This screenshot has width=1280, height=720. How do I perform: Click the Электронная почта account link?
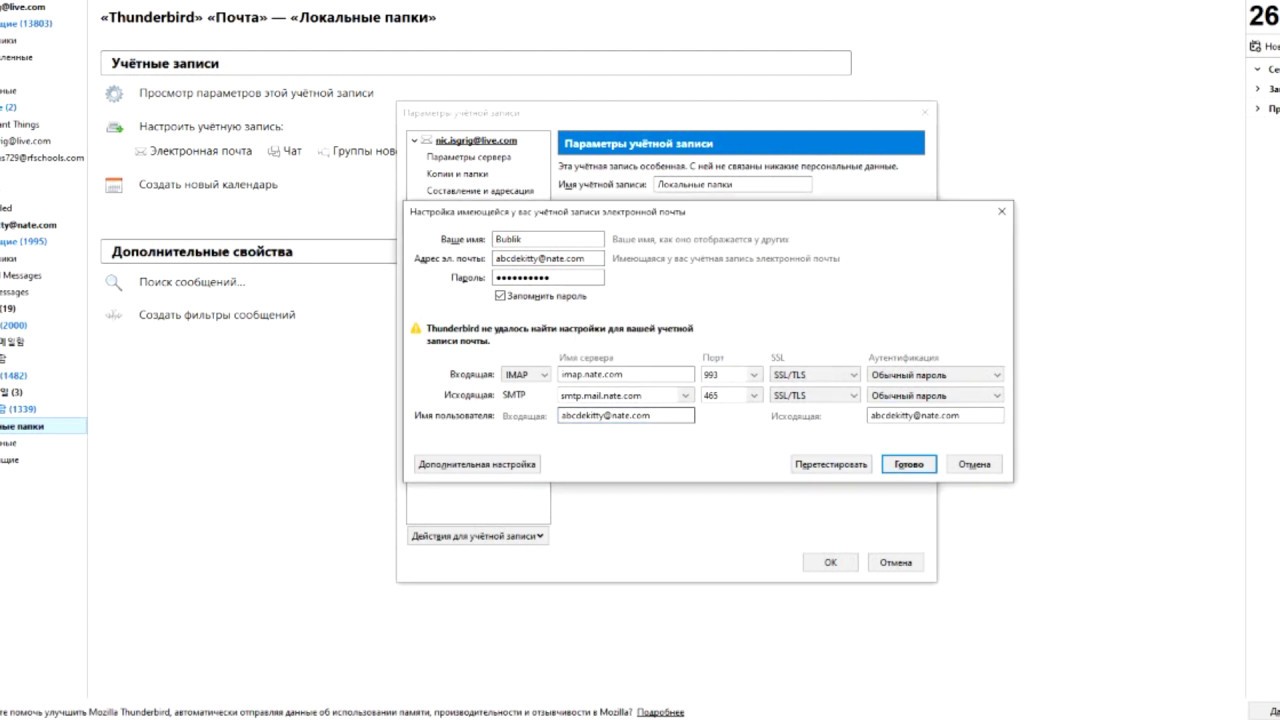click(201, 151)
